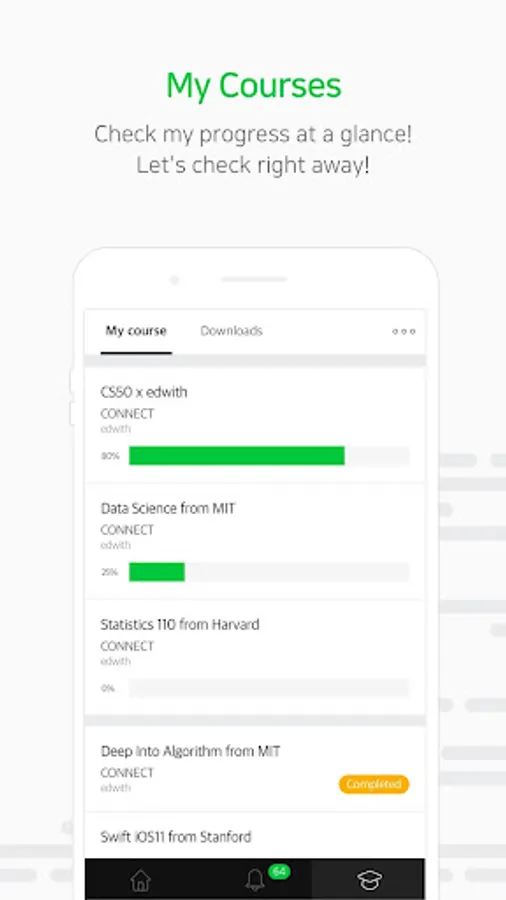
Task: Click the CS50 80% progress bar
Action: pyautogui.click(x=269, y=456)
